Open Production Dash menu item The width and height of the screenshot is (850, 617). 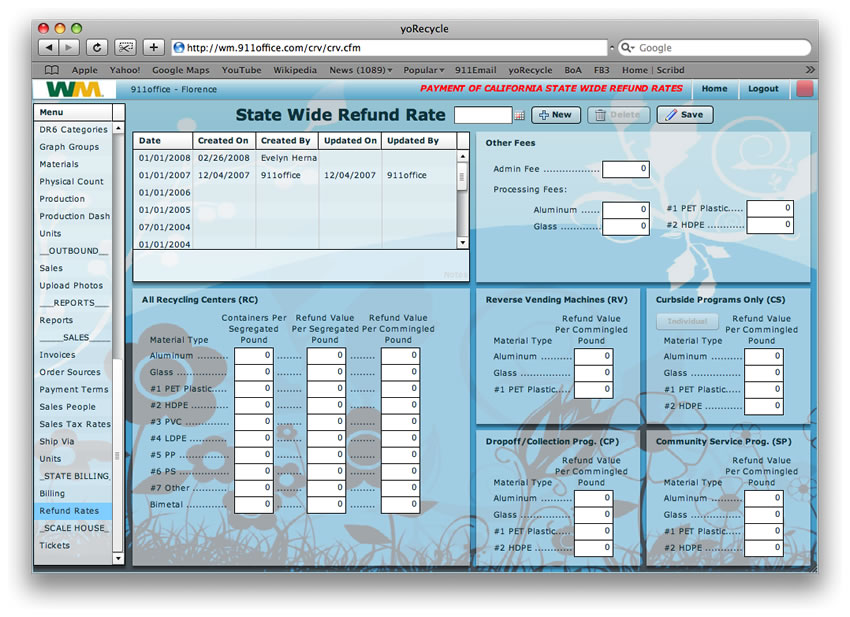click(73, 216)
